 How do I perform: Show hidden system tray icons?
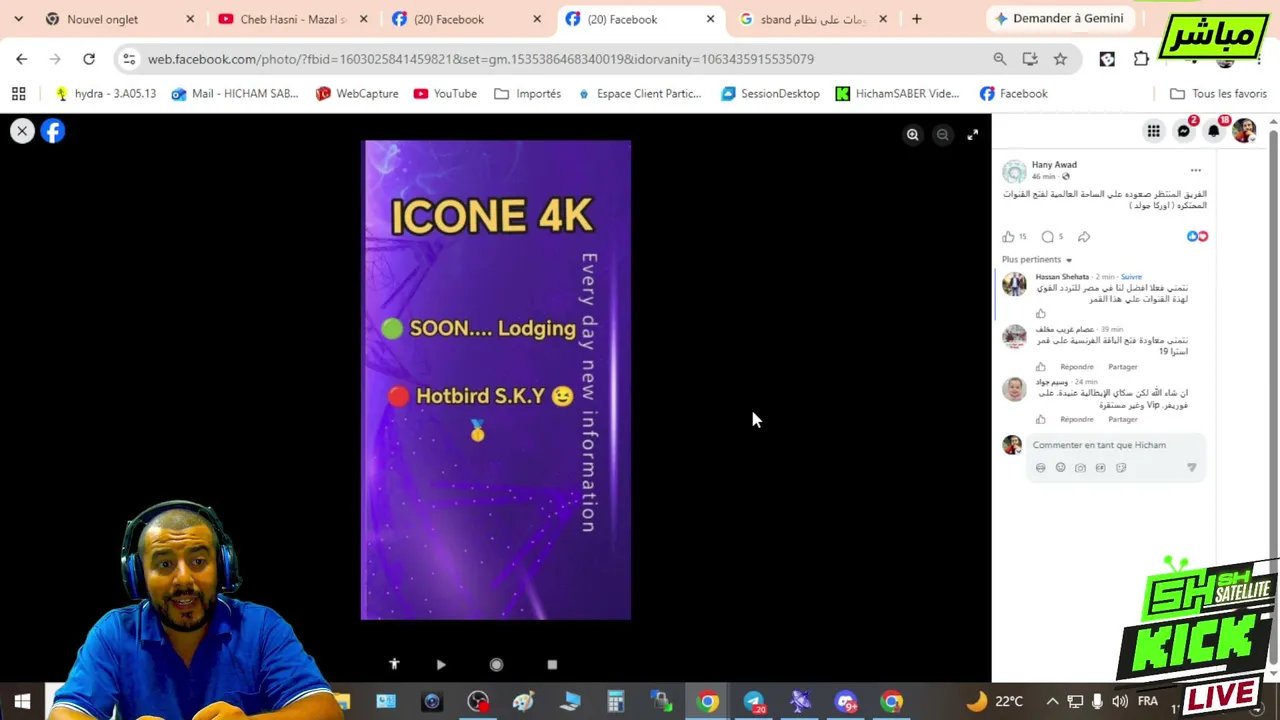[1052, 702]
